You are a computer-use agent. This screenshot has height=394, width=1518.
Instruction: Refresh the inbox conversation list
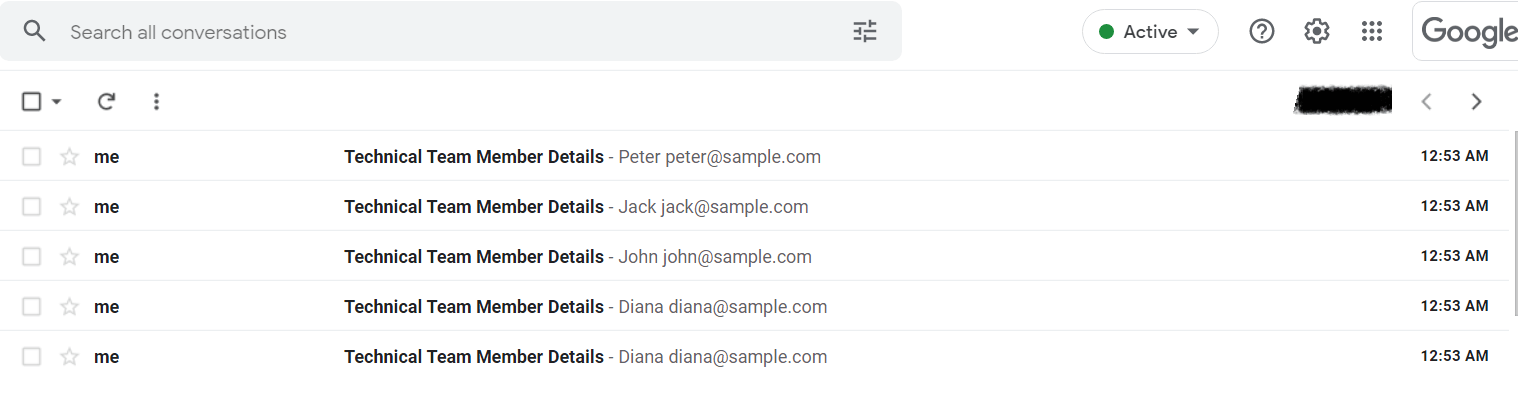tap(106, 101)
